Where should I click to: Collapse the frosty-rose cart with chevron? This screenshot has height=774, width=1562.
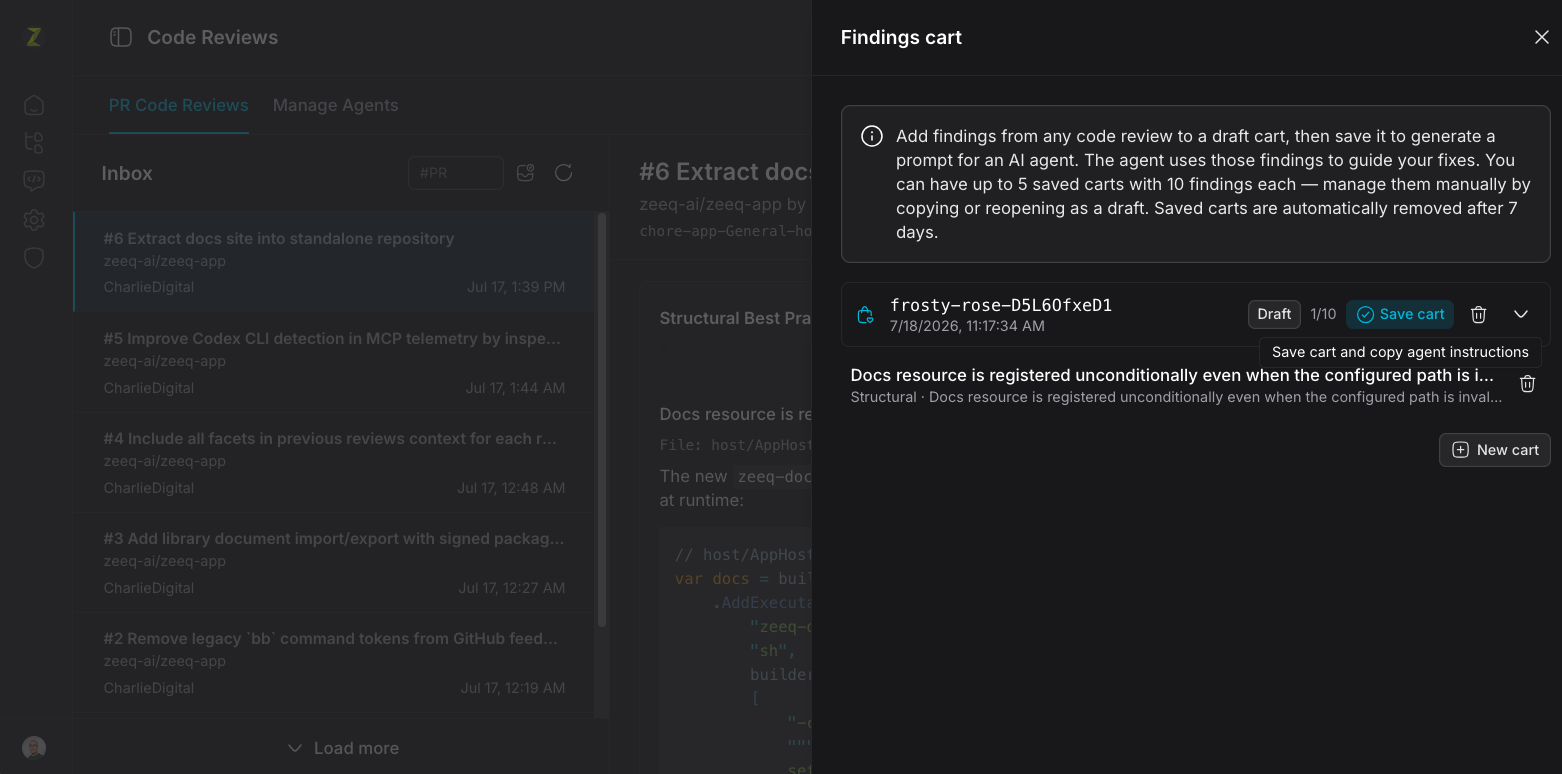[1521, 314]
